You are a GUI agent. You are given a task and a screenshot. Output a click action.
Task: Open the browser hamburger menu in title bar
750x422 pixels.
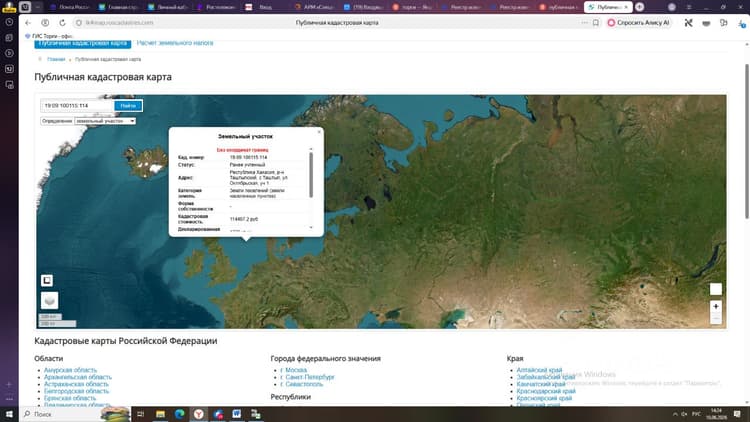[x=689, y=7]
